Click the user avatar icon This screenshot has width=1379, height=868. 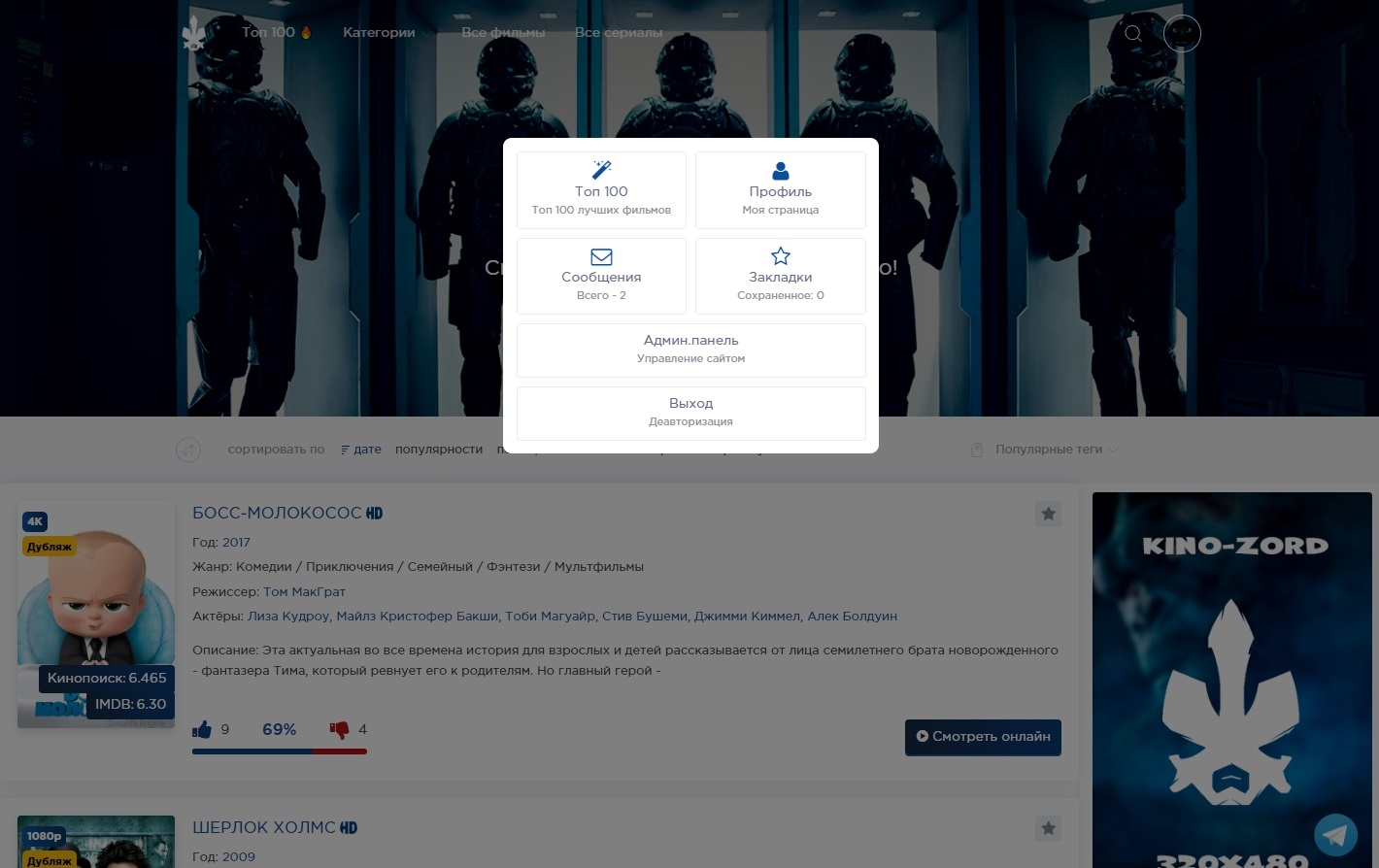coord(1182,33)
